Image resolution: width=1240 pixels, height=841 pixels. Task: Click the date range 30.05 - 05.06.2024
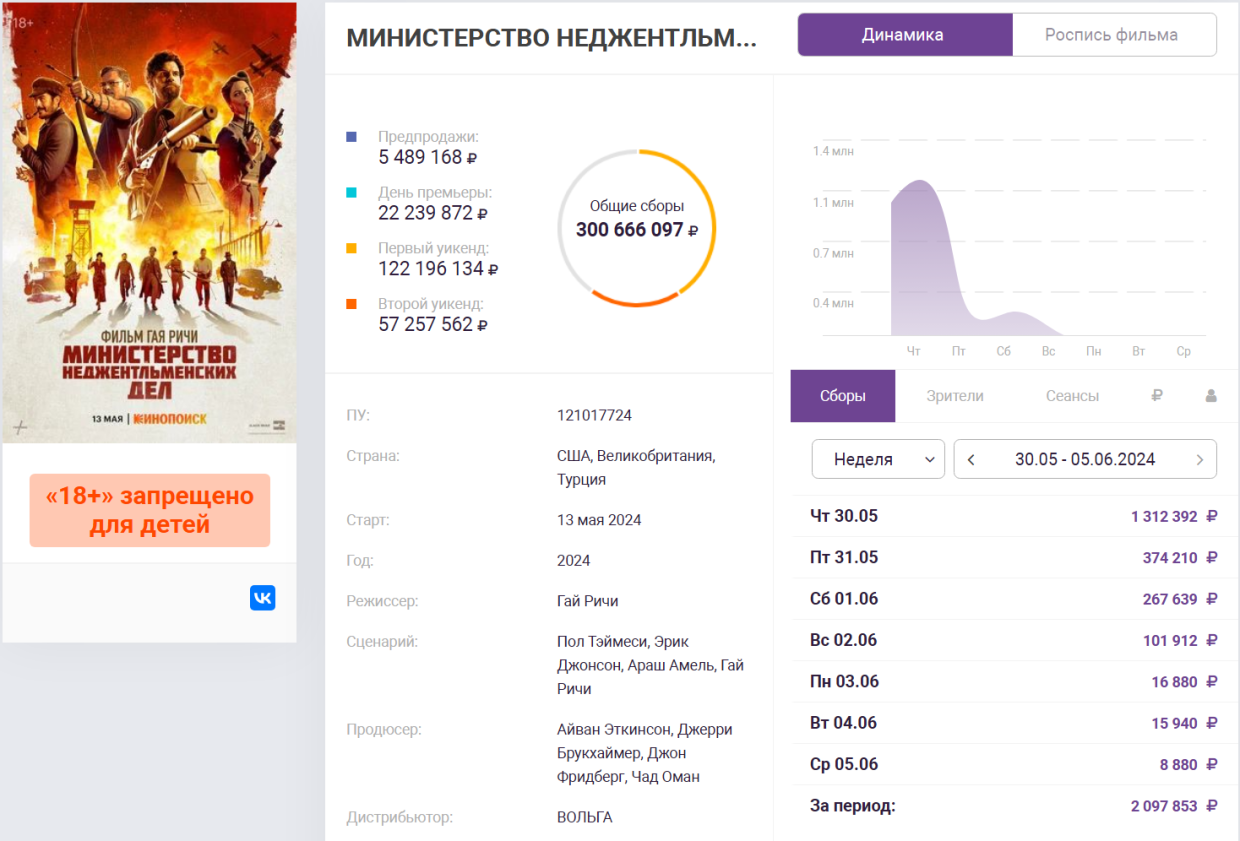pos(1085,460)
